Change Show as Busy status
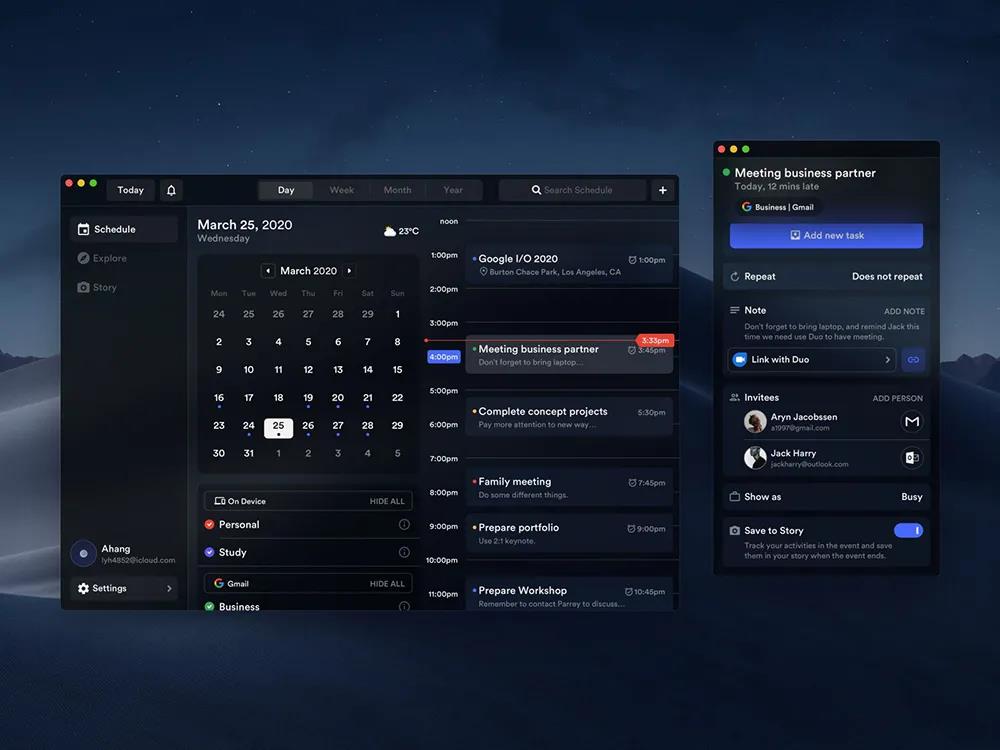This screenshot has height=750, width=1000. 912,497
